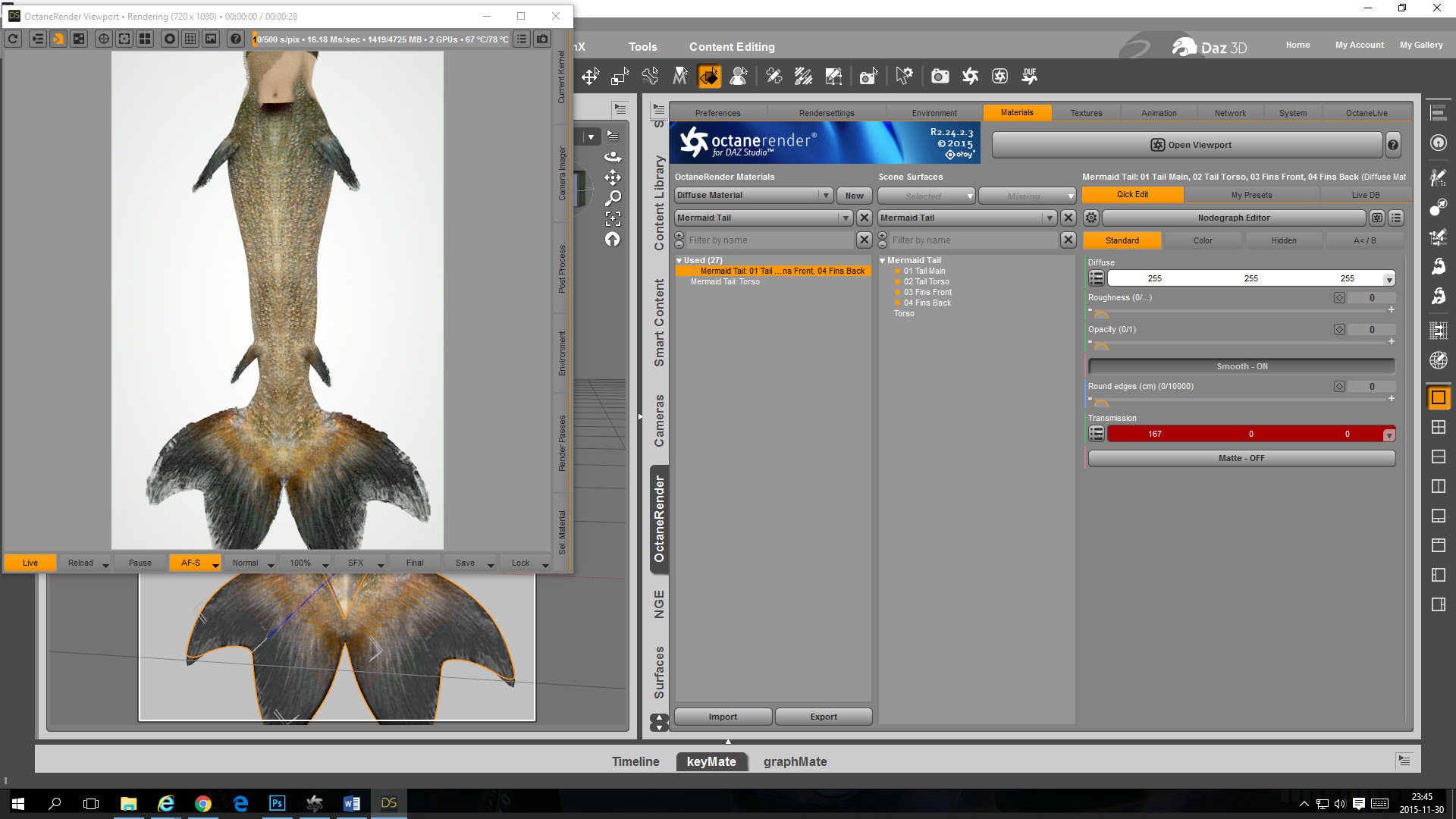Screen dimensions: 1456x819
Task: Open the Diffuse Material type dropdown
Action: [825, 196]
